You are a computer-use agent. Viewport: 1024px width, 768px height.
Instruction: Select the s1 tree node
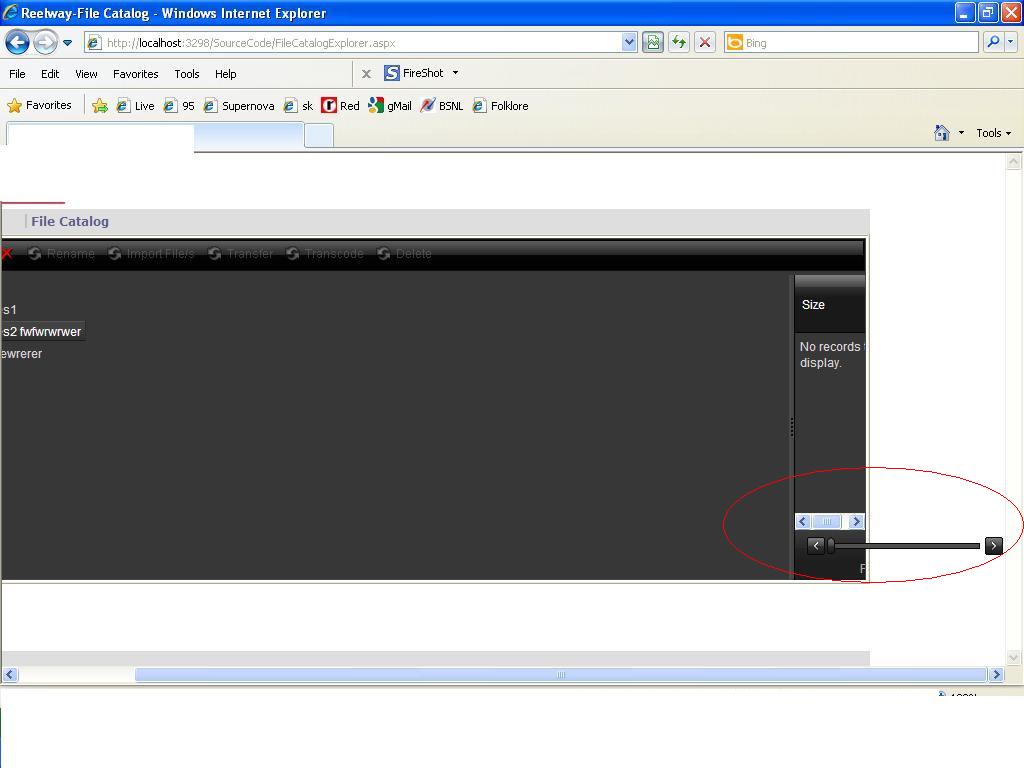pyautogui.click(x=9, y=310)
